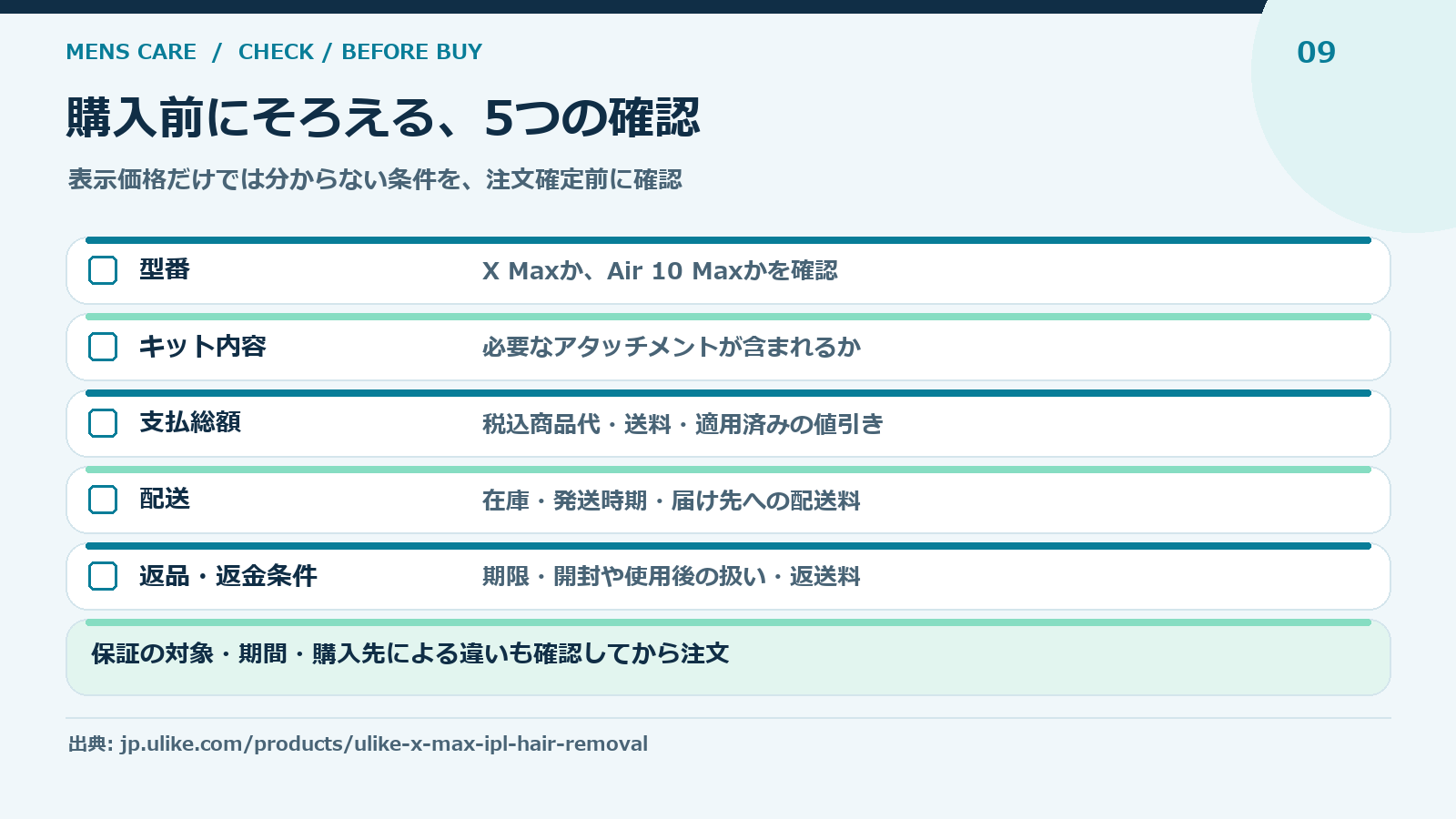The width and height of the screenshot is (1456, 819).
Task: Click the note 保証の対象・期間・購入先による違いも確認してから注文
Action: point(410,654)
